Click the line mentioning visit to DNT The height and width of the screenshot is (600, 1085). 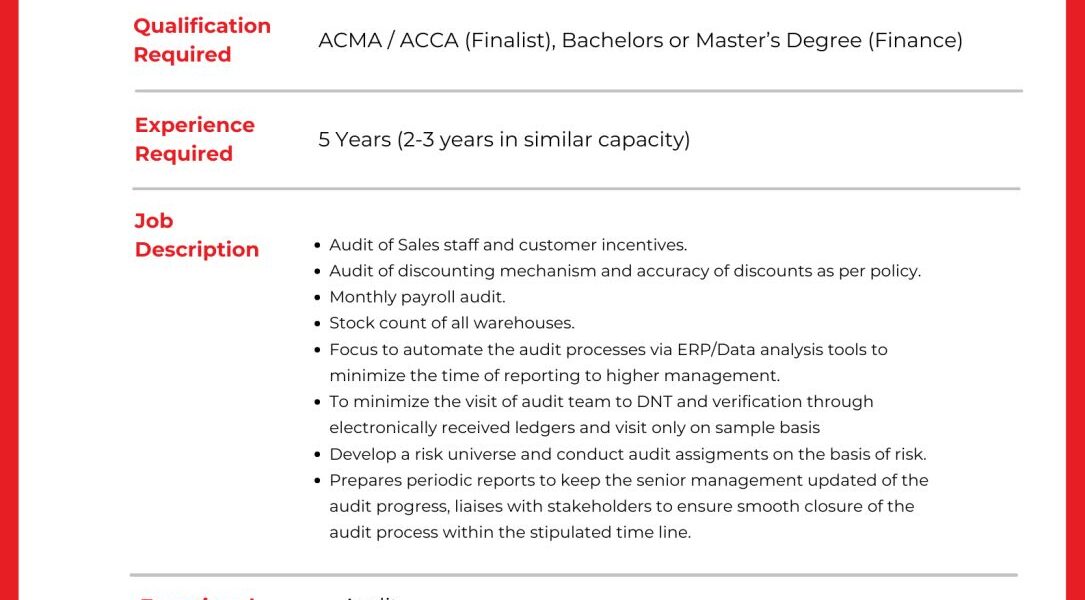pyautogui.click(x=601, y=401)
